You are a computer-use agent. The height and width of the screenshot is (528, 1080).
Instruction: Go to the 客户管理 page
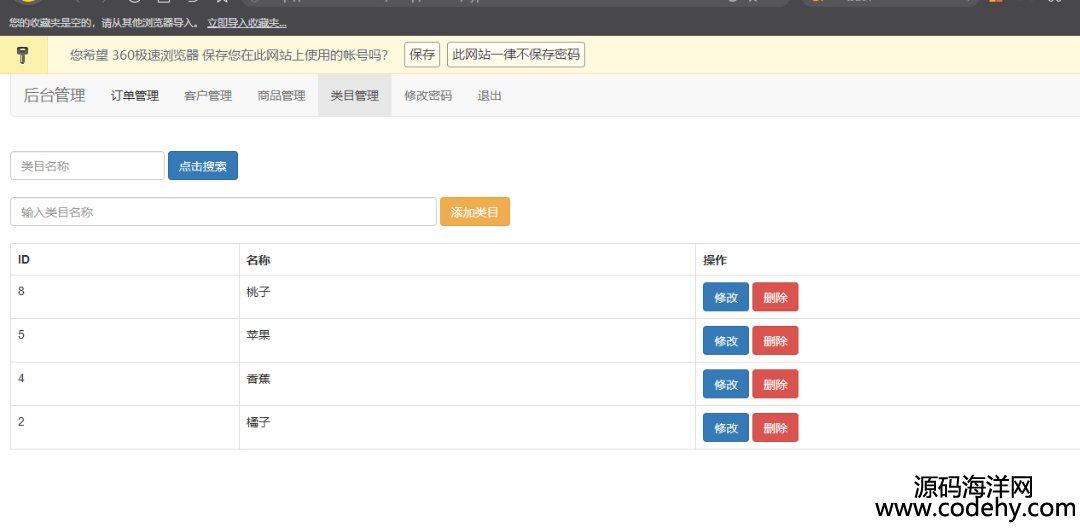(x=208, y=96)
